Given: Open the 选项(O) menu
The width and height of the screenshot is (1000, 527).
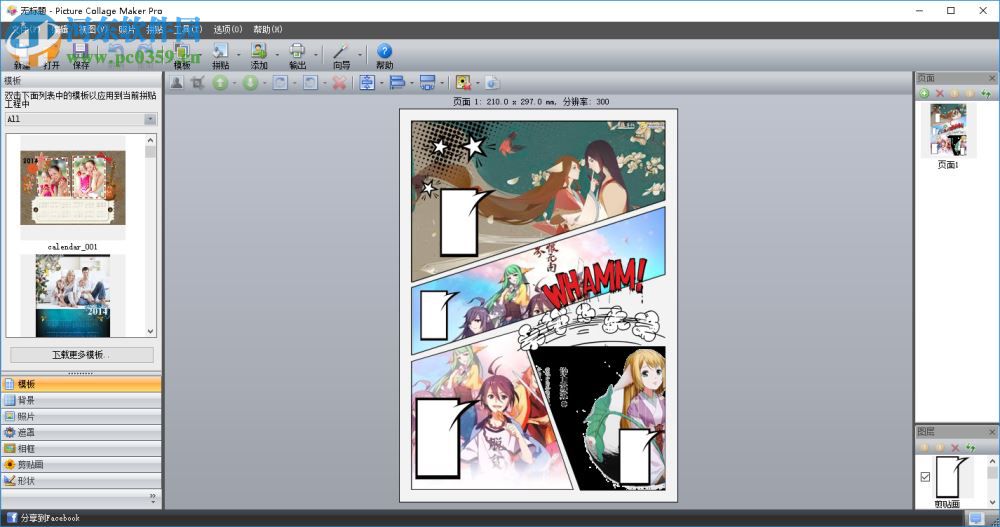Looking at the screenshot, I should tap(228, 29).
